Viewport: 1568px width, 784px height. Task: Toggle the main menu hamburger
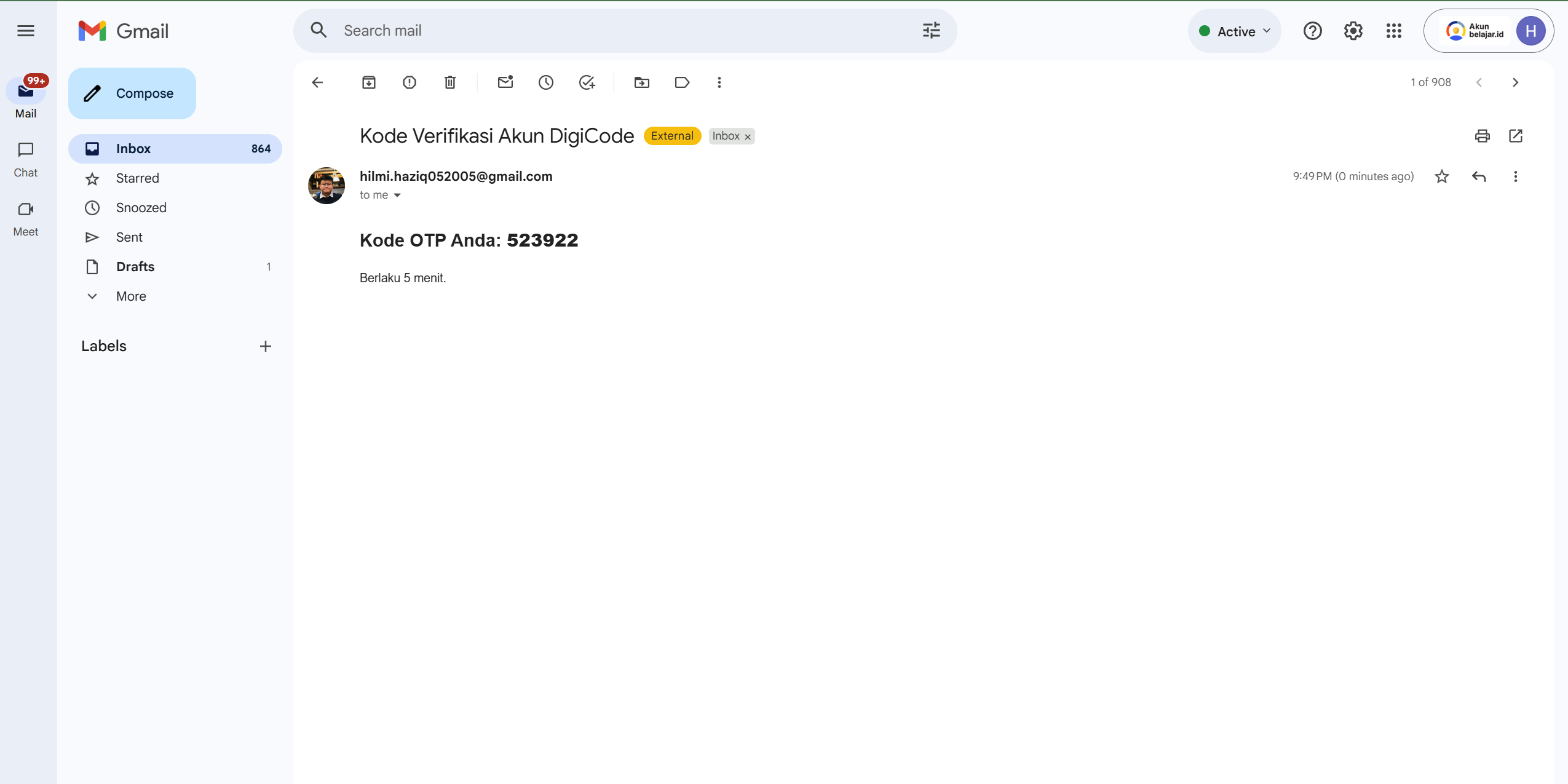tap(26, 31)
